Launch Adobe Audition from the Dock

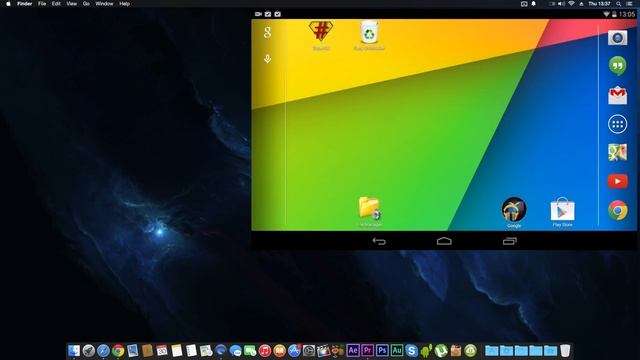[x=397, y=350]
